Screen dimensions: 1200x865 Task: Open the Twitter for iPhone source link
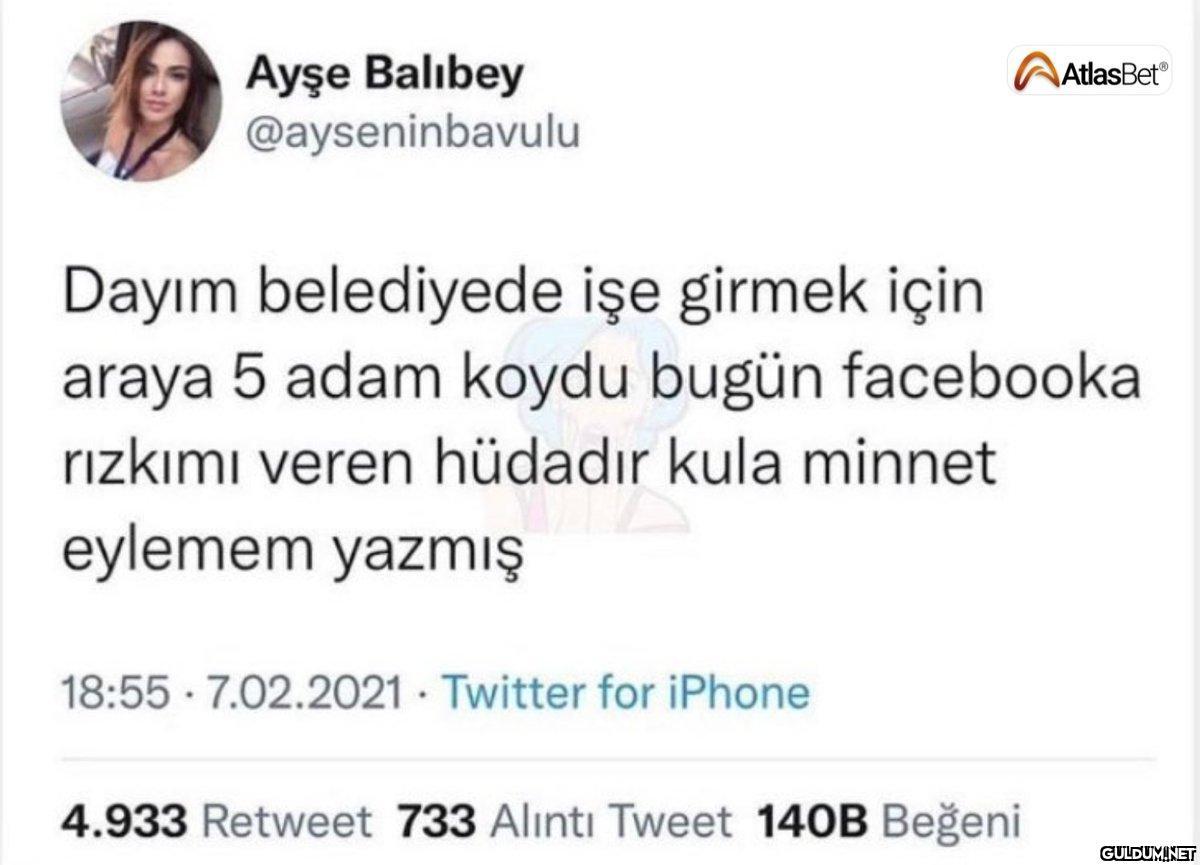[624, 692]
